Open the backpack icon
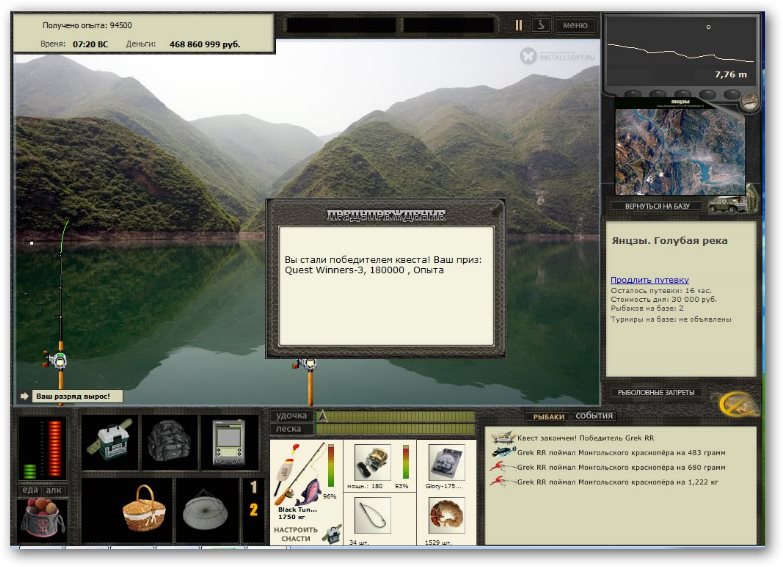This screenshot has height=567, width=783. point(169,442)
